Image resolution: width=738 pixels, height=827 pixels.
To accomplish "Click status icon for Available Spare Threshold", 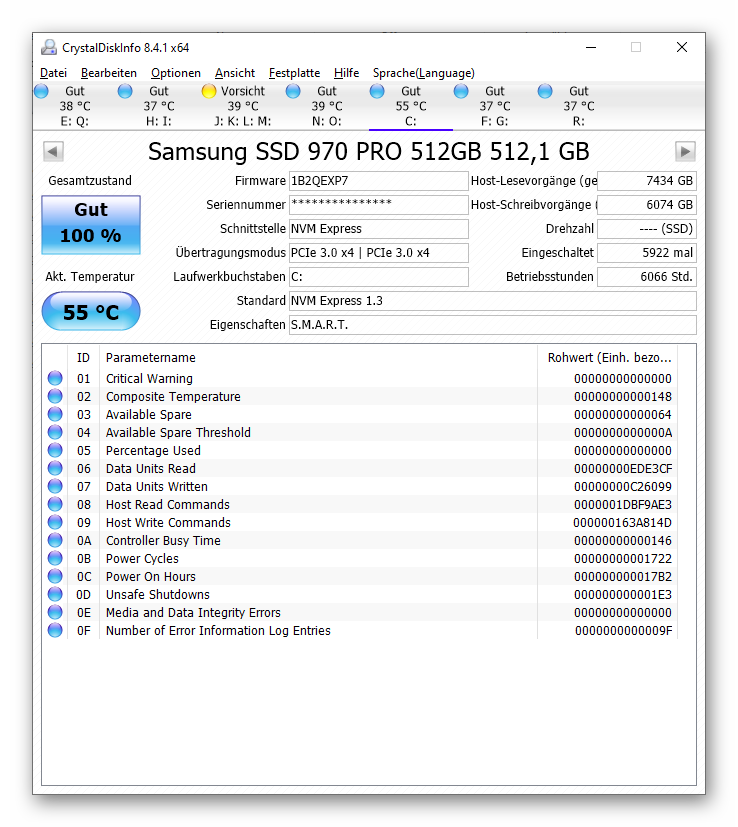I will coord(55,432).
